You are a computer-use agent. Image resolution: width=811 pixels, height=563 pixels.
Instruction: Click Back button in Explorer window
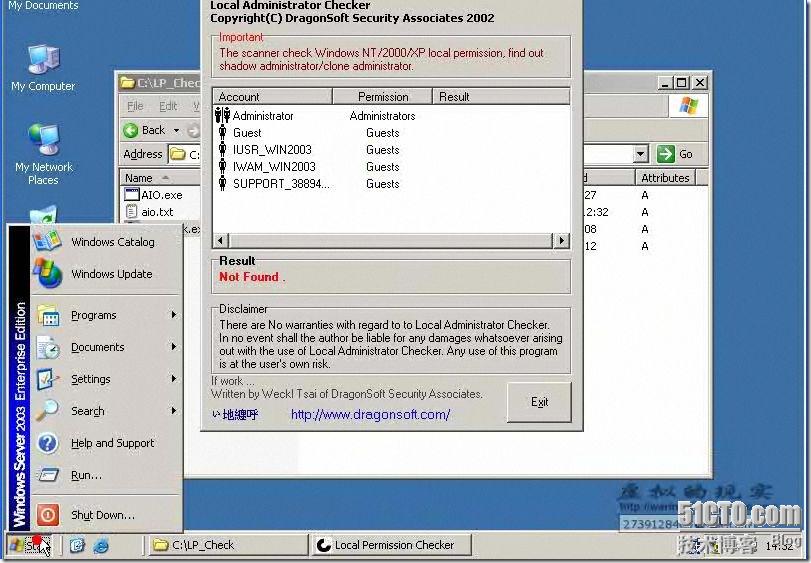pos(145,130)
